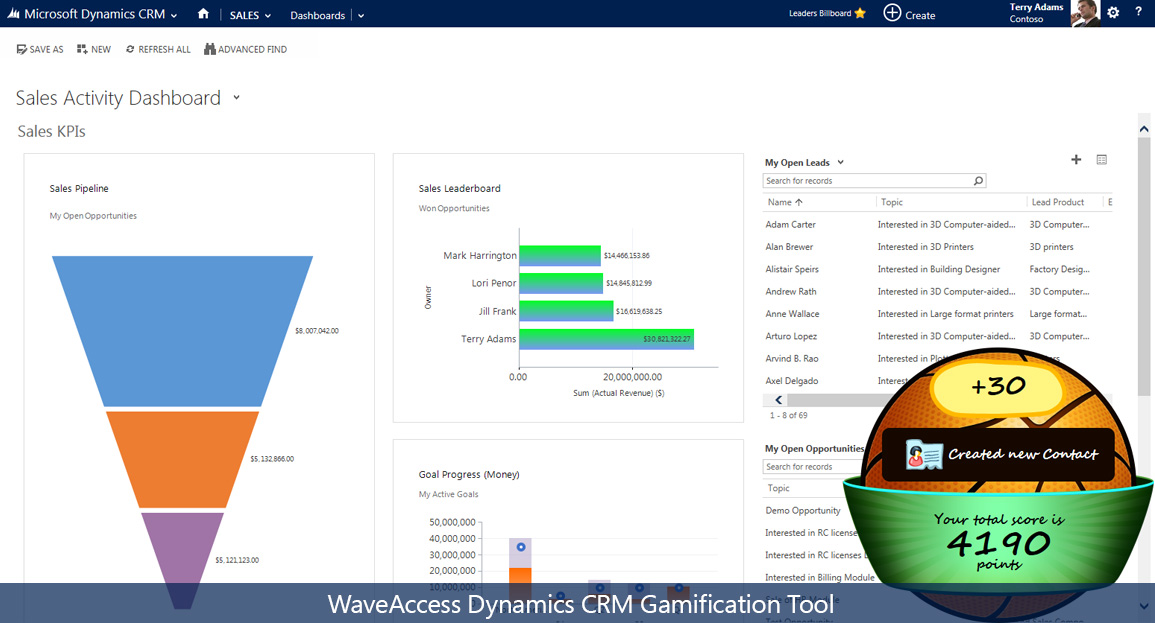1155x623 pixels.
Task: Expand the SALES area dropdown
Action: pyautogui.click(x=267, y=15)
